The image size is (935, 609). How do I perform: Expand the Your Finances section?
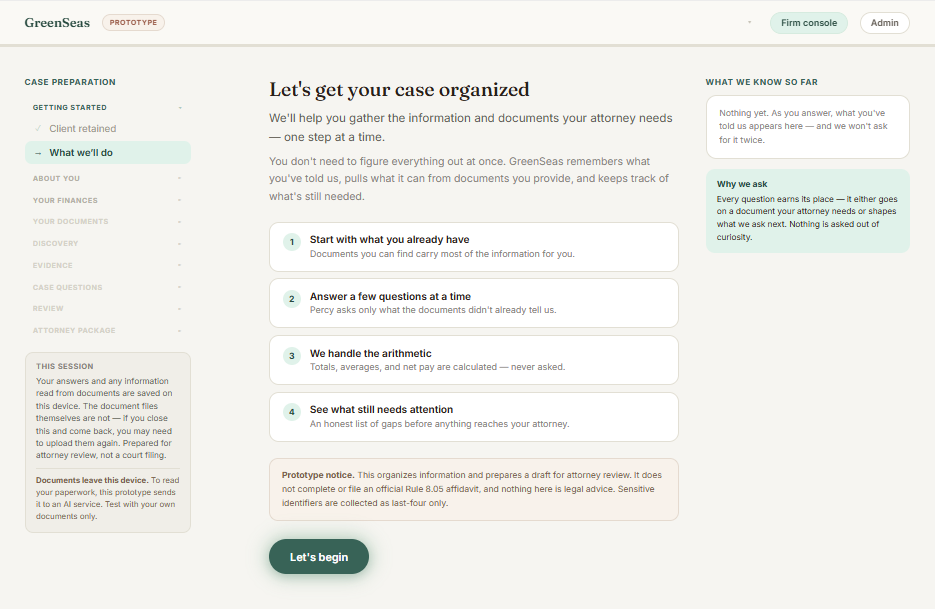tap(179, 200)
